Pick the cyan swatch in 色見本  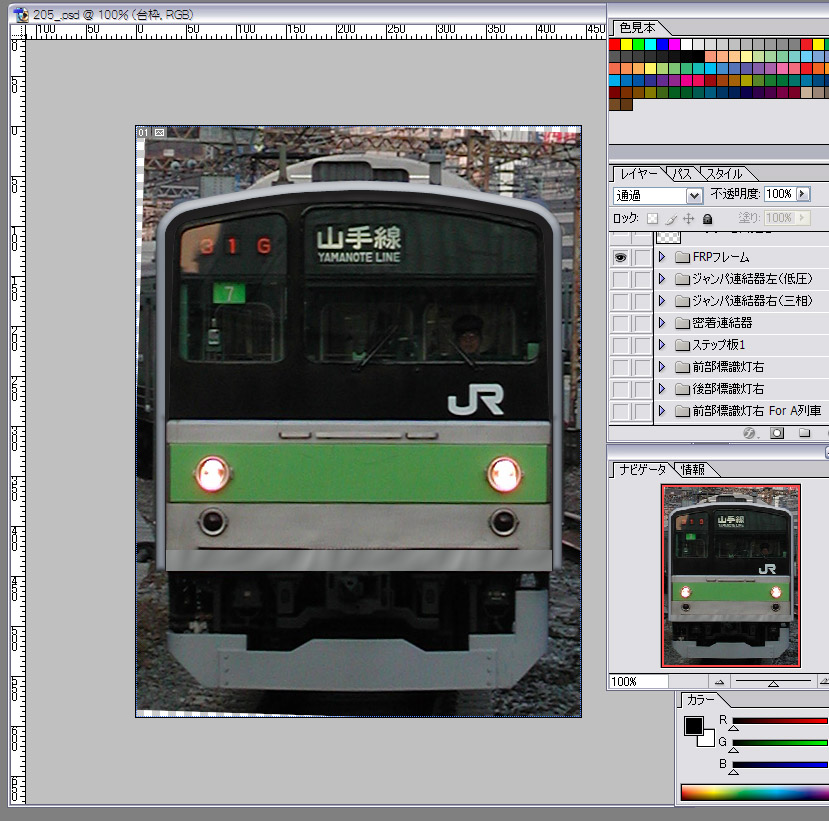coord(650,44)
